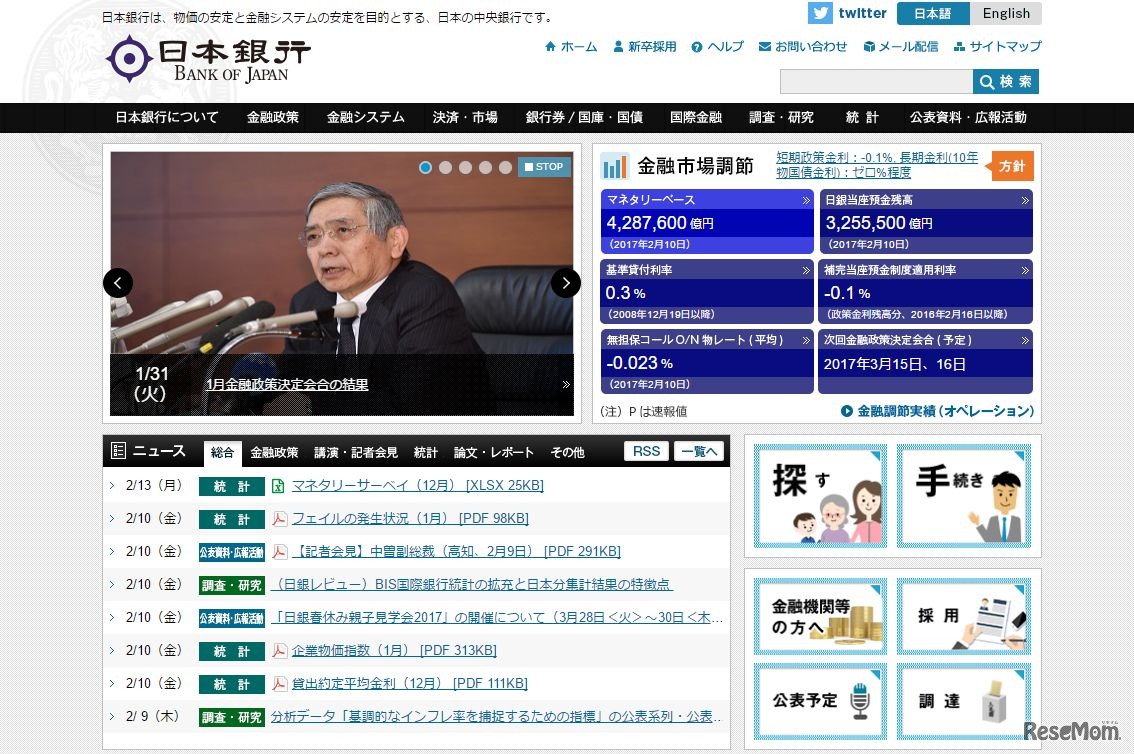Click the Excel icon beside マネタリーサーベイ

pyautogui.click(x=279, y=486)
